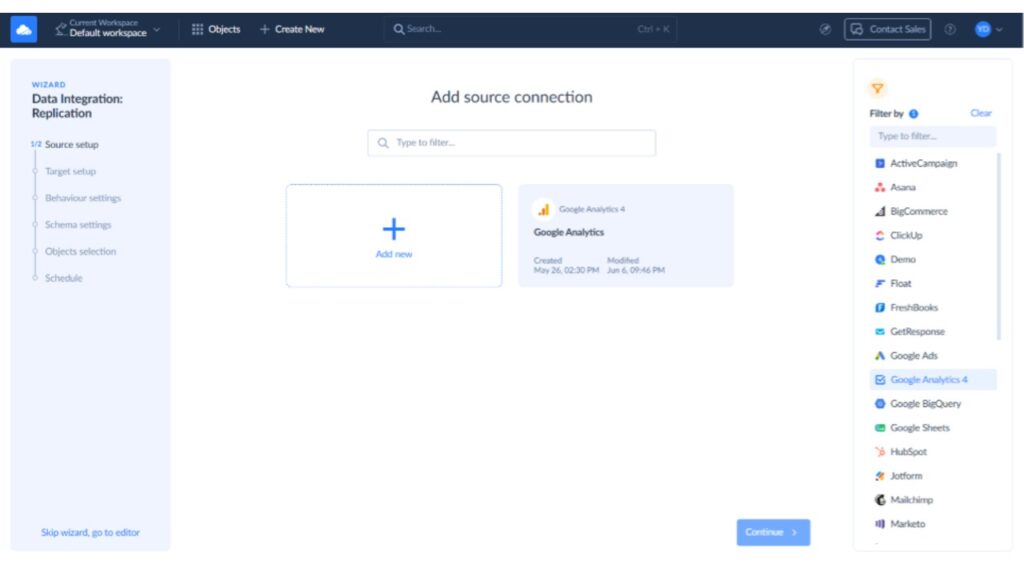Image resolution: width=1024 pixels, height=576 pixels.
Task: Open the Create New menu
Action: [x=292, y=29]
